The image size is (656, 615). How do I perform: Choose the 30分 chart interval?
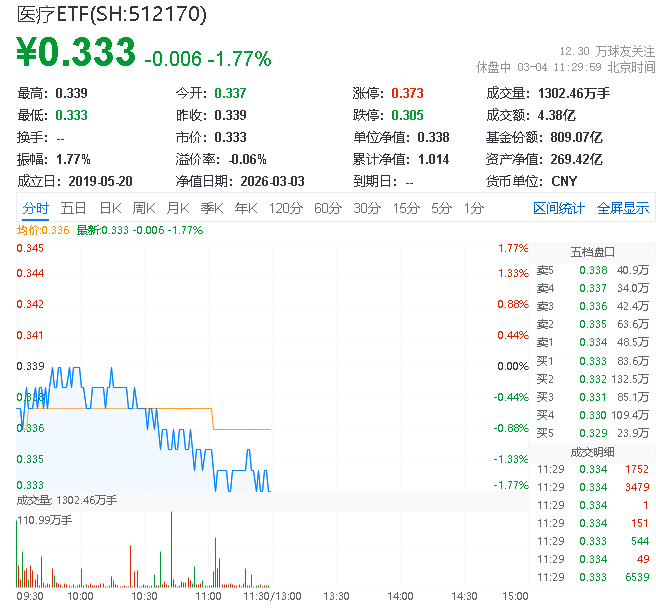click(x=367, y=208)
